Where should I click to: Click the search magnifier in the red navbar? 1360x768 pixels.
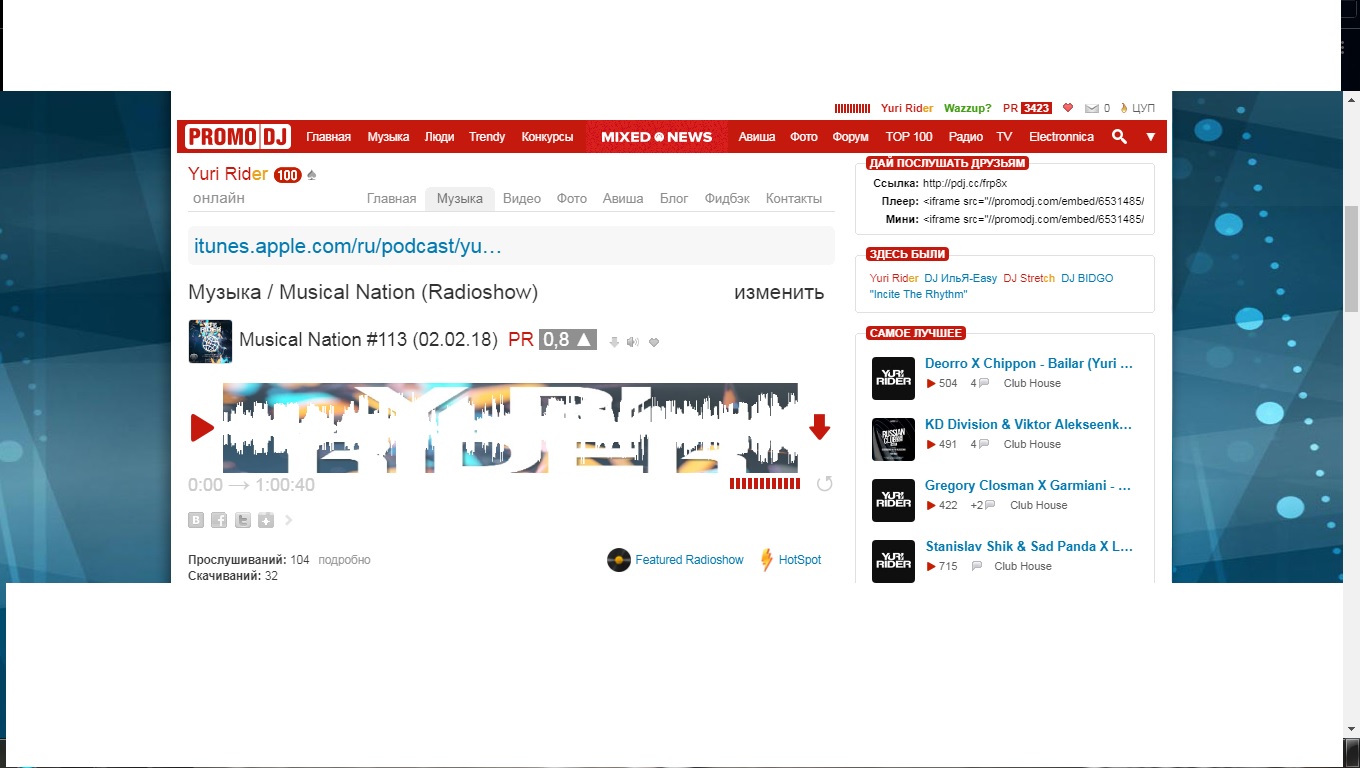click(1119, 137)
